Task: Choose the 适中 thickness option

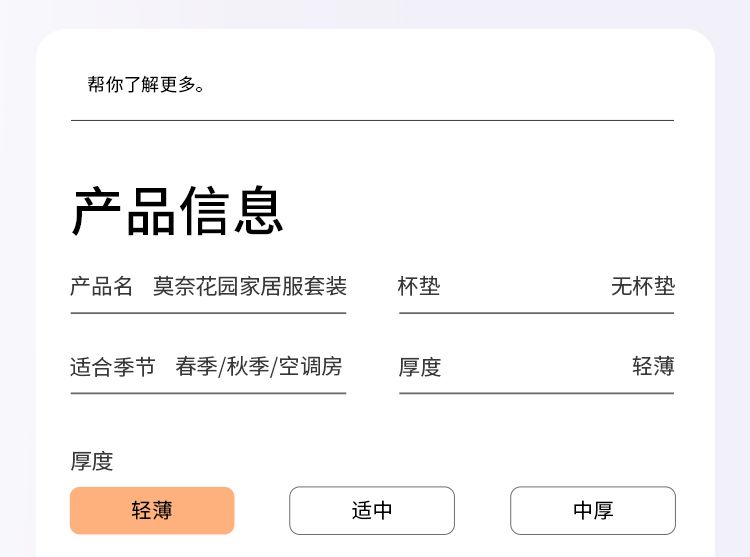Action: [372, 511]
